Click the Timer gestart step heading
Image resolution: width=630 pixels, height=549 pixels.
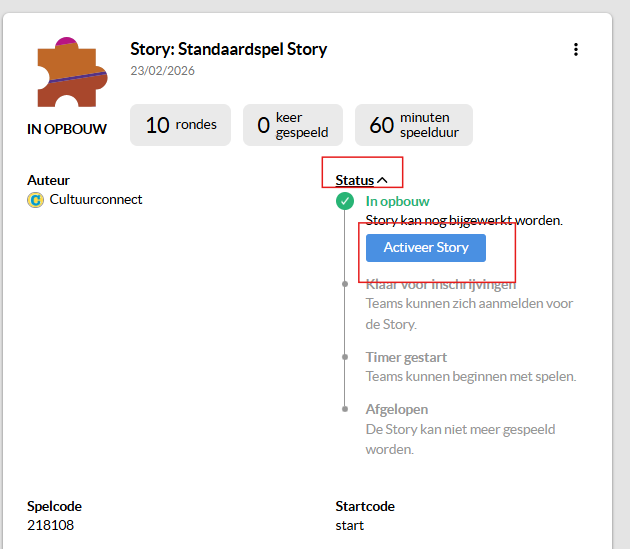[x=406, y=357]
